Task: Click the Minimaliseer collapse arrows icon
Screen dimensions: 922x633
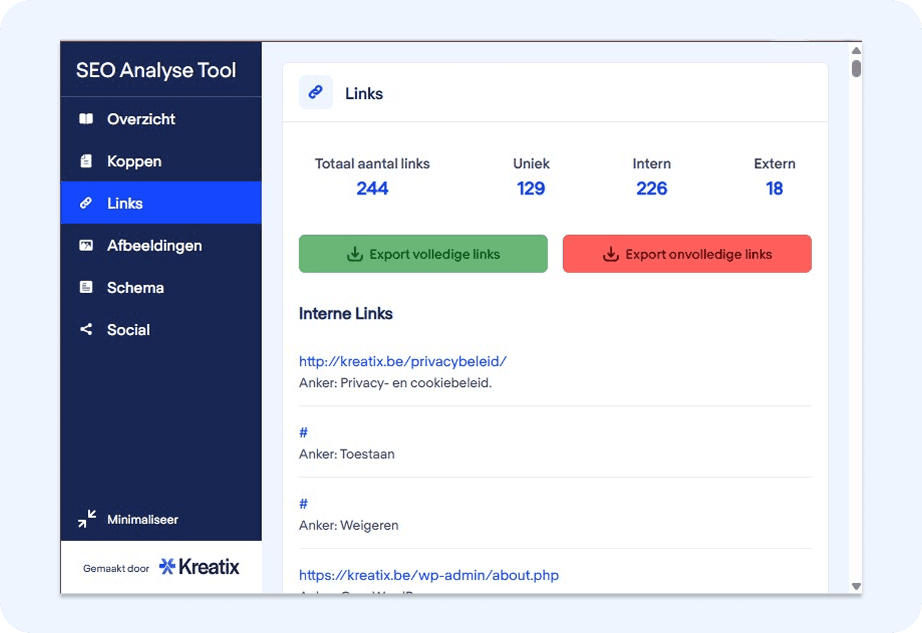Action: click(x=87, y=519)
